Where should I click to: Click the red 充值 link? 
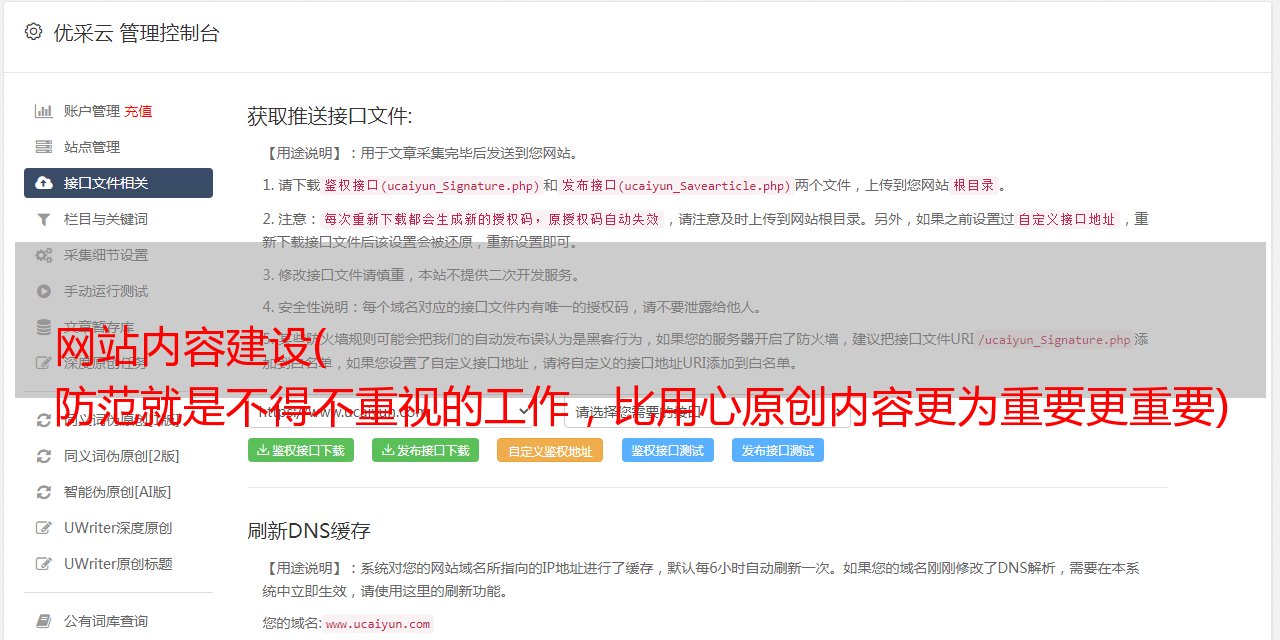138,111
